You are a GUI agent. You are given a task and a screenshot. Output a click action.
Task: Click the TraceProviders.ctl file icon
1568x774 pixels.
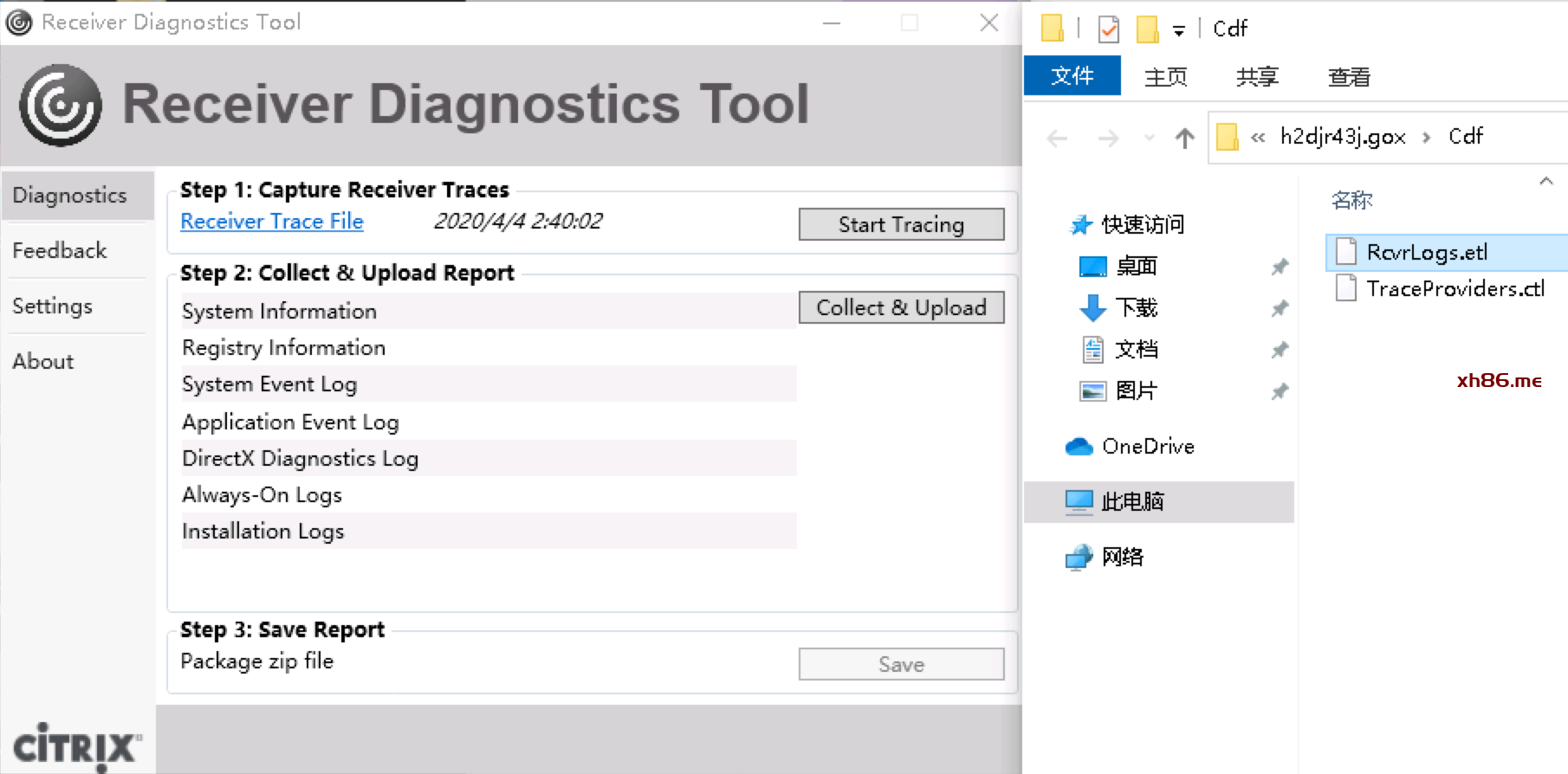tap(1346, 287)
